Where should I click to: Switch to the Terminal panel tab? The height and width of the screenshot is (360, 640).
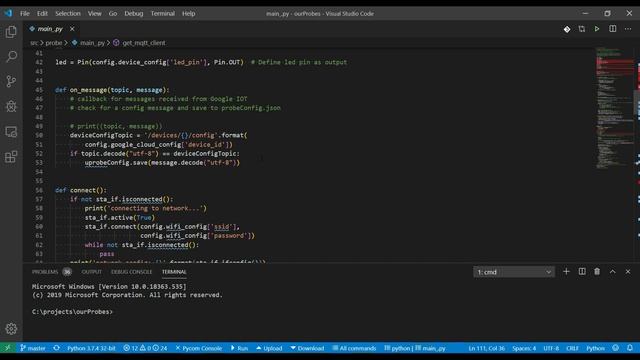[174, 272]
